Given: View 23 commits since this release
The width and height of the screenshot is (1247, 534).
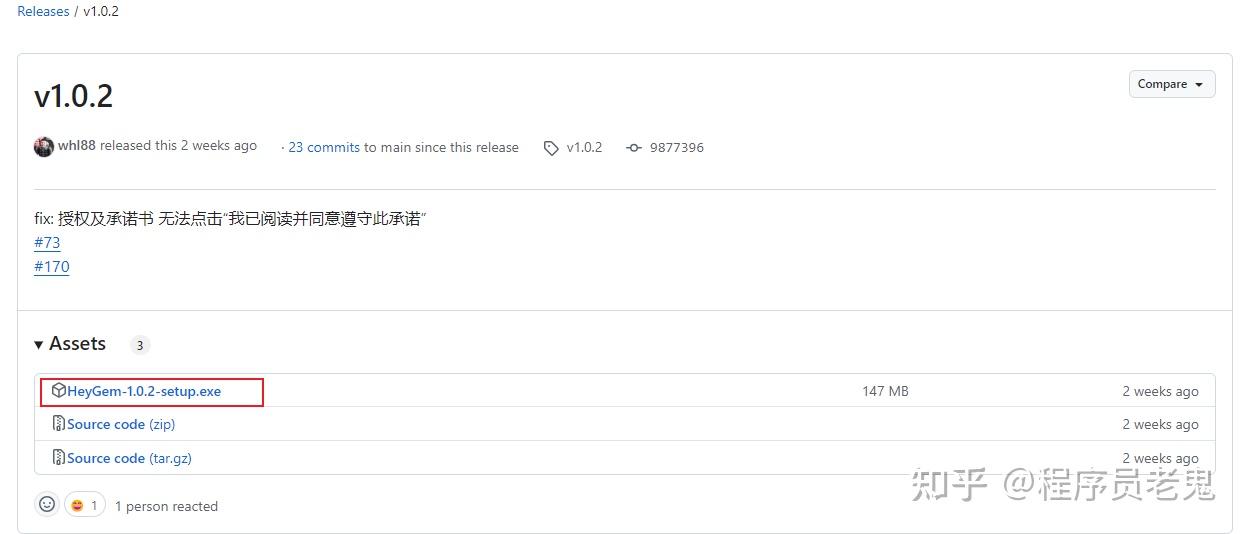Looking at the screenshot, I should pyautogui.click(x=324, y=147).
